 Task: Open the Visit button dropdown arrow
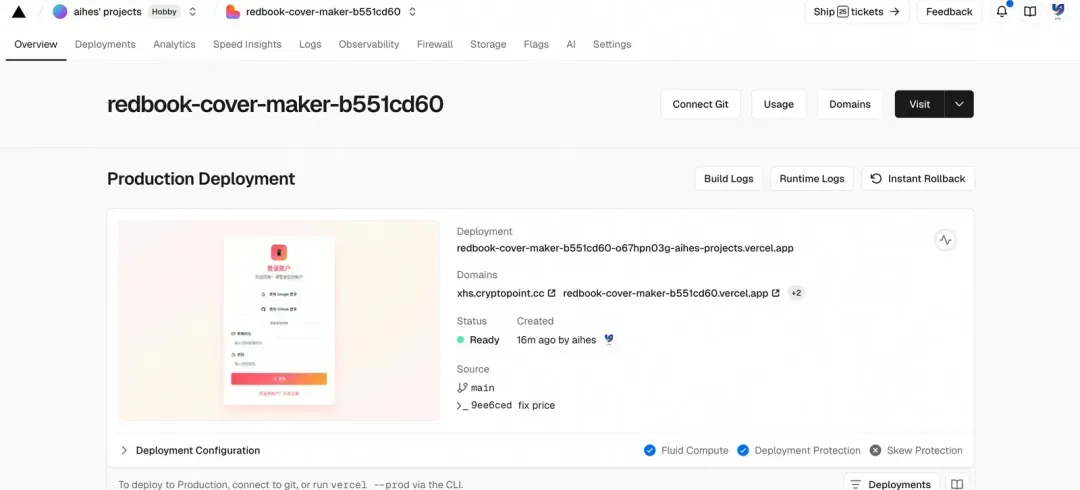coord(959,104)
